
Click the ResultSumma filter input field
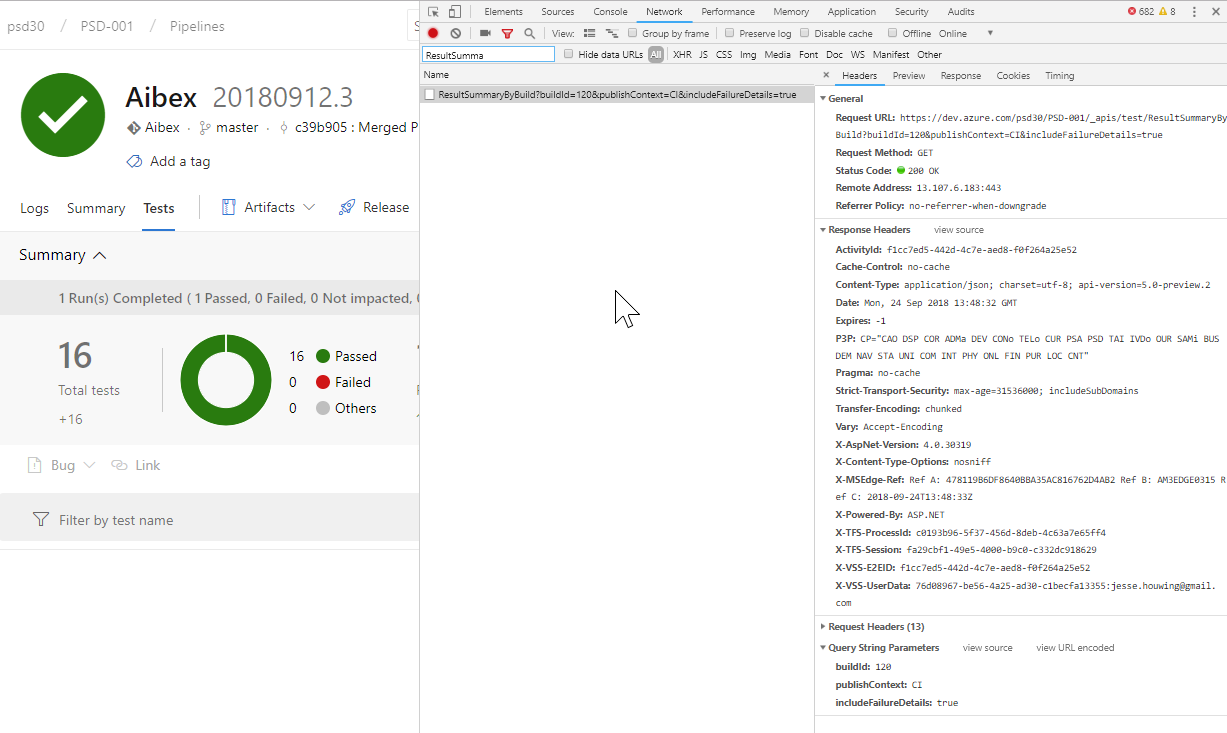pos(488,54)
